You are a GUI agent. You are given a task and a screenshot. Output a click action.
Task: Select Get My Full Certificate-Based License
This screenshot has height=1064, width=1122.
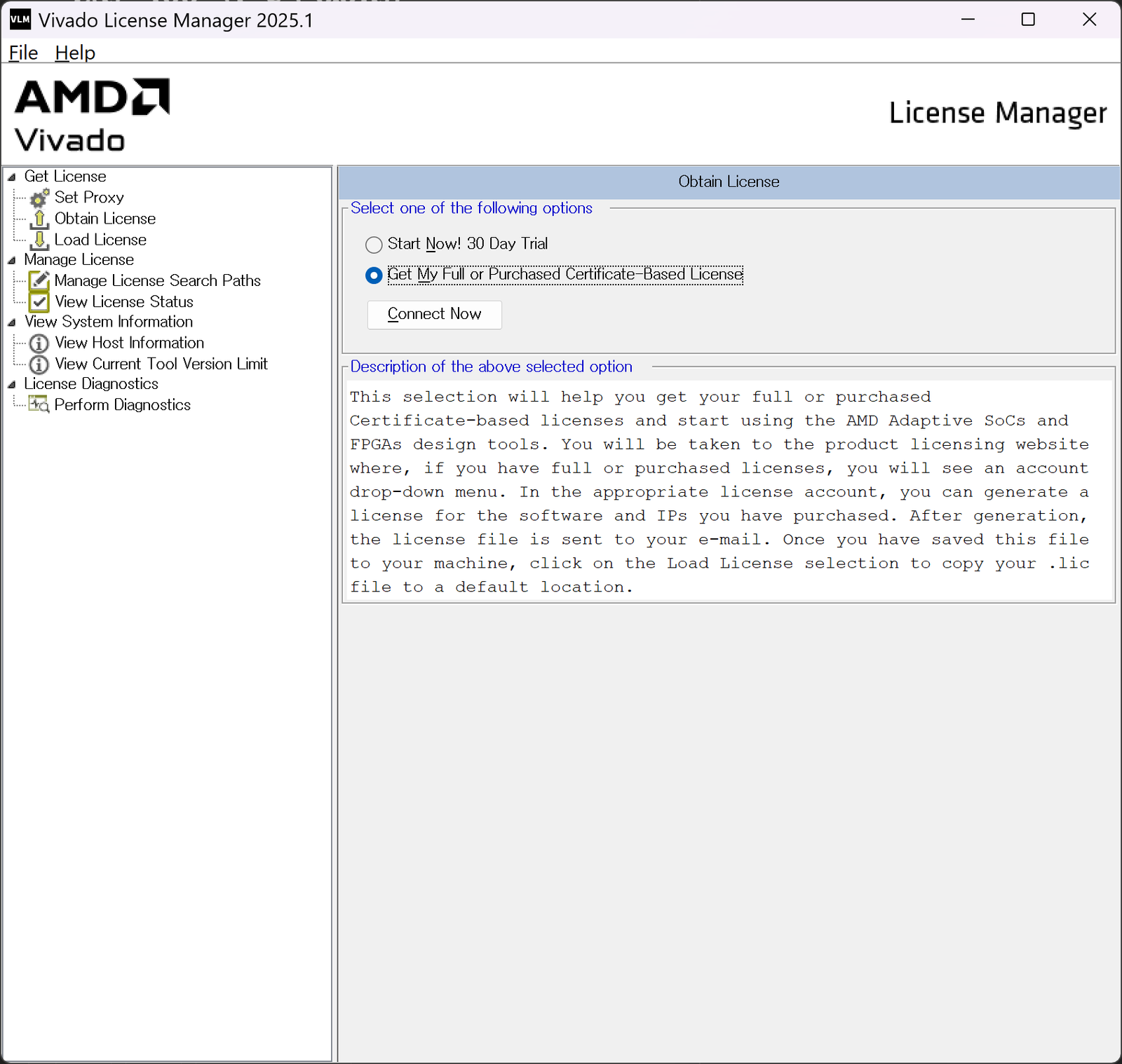coord(374,275)
